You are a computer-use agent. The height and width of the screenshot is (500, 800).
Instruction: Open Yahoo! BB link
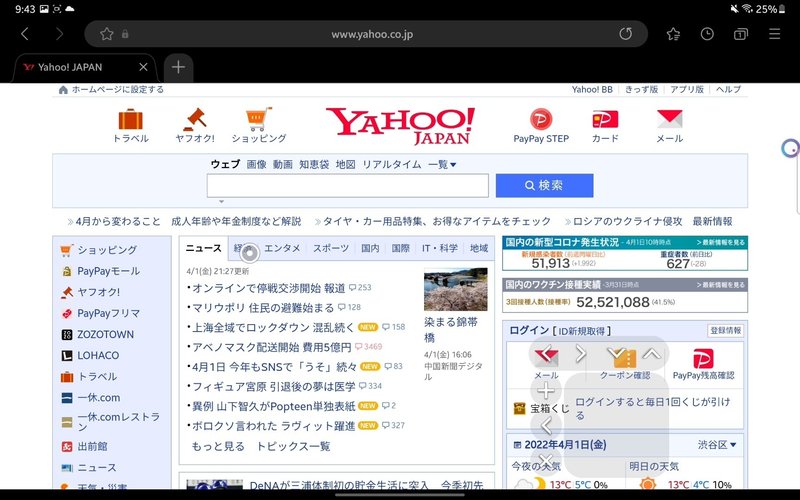coord(592,89)
